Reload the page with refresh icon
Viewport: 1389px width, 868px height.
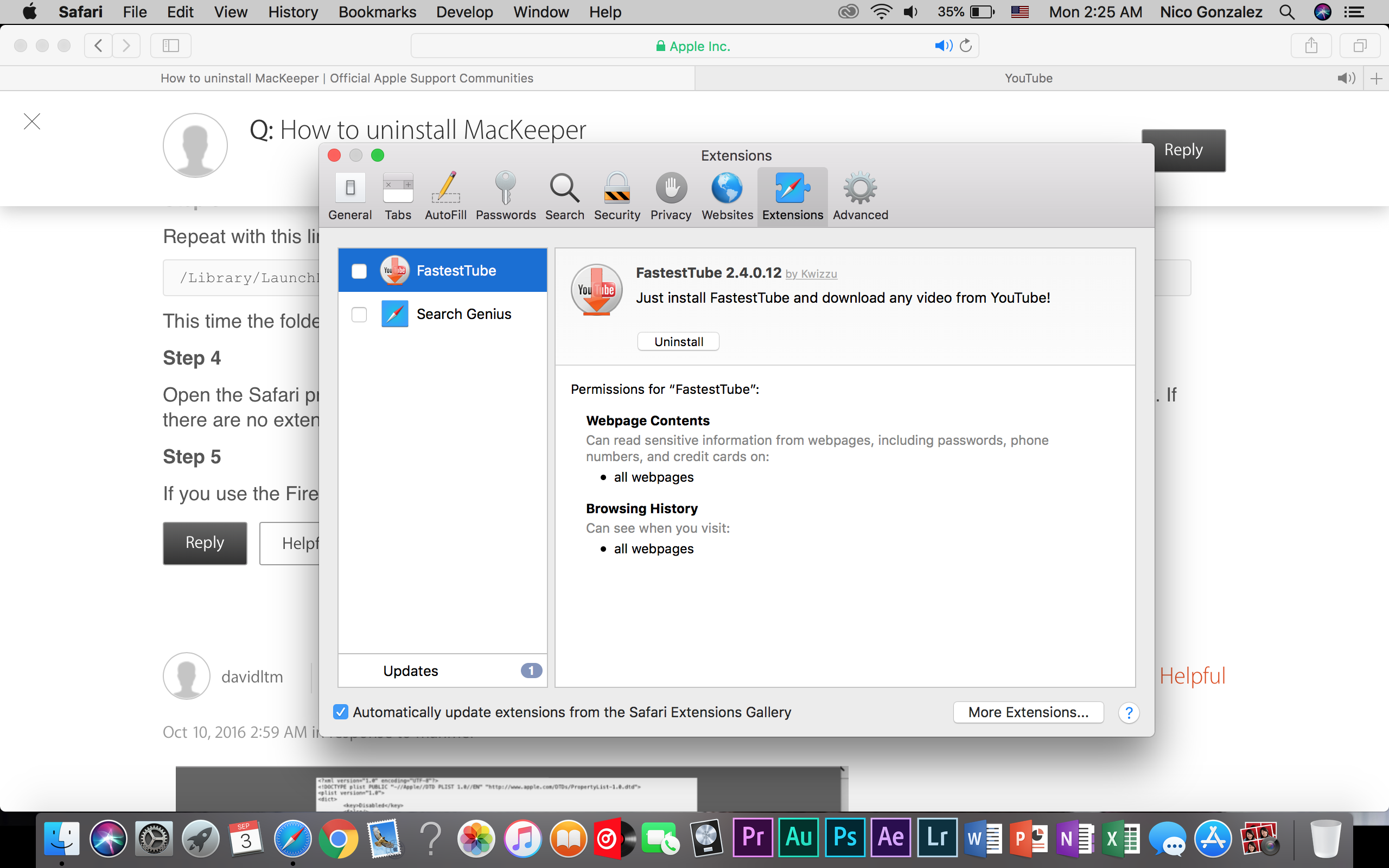point(966,46)
